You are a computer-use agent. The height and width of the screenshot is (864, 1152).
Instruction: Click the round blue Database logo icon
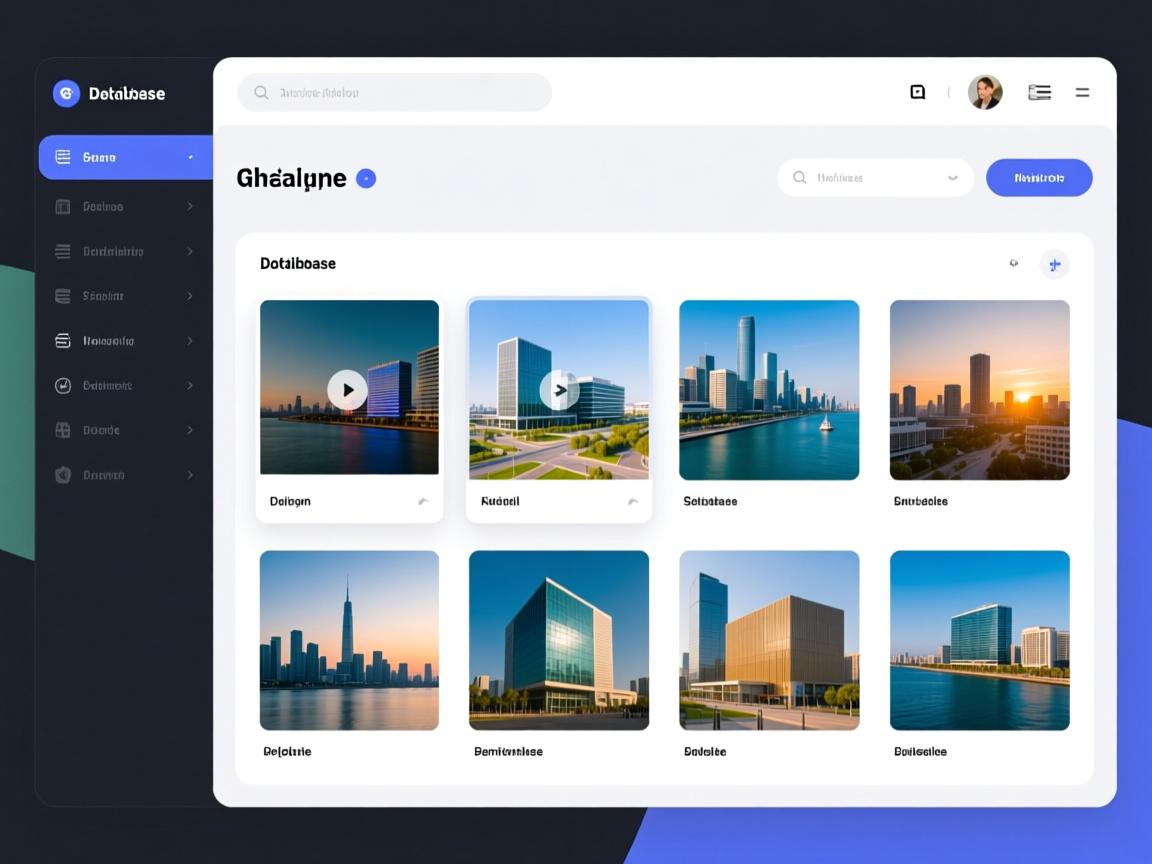click(66, 93)
